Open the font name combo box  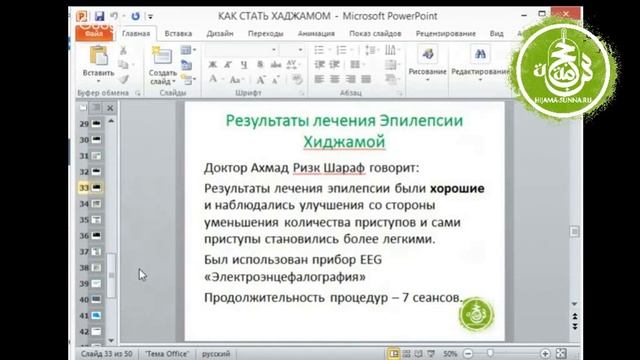241,50
